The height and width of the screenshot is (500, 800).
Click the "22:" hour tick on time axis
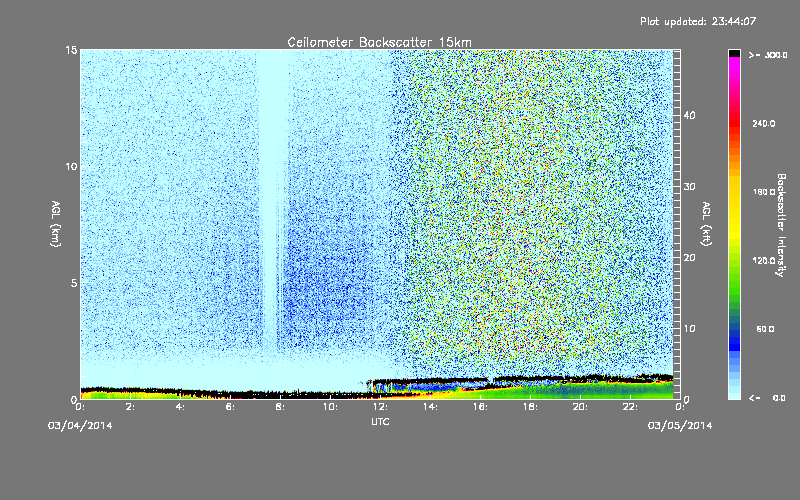point(630,407)
